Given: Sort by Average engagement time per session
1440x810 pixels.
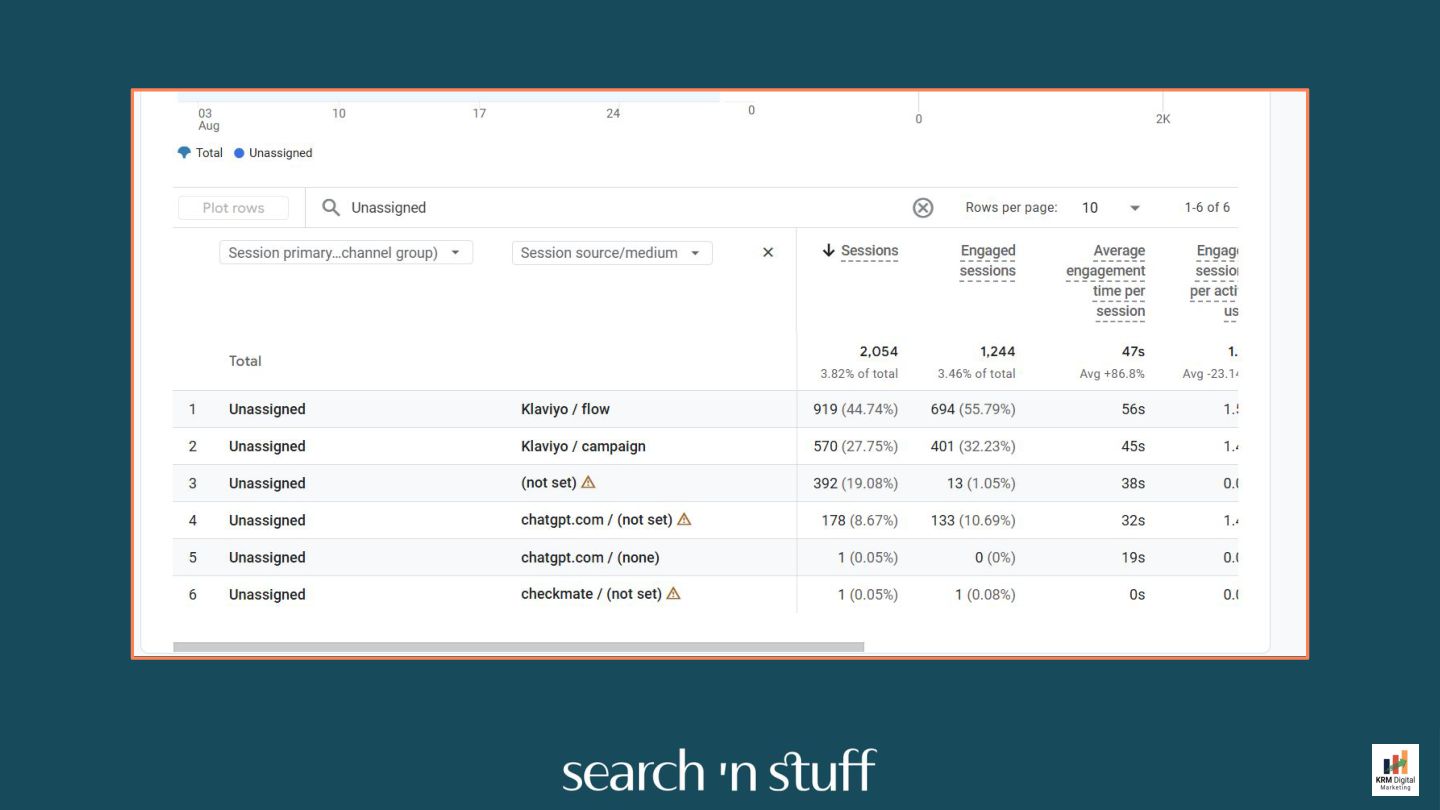Looking at the screenshot, I should [1105, 281].
